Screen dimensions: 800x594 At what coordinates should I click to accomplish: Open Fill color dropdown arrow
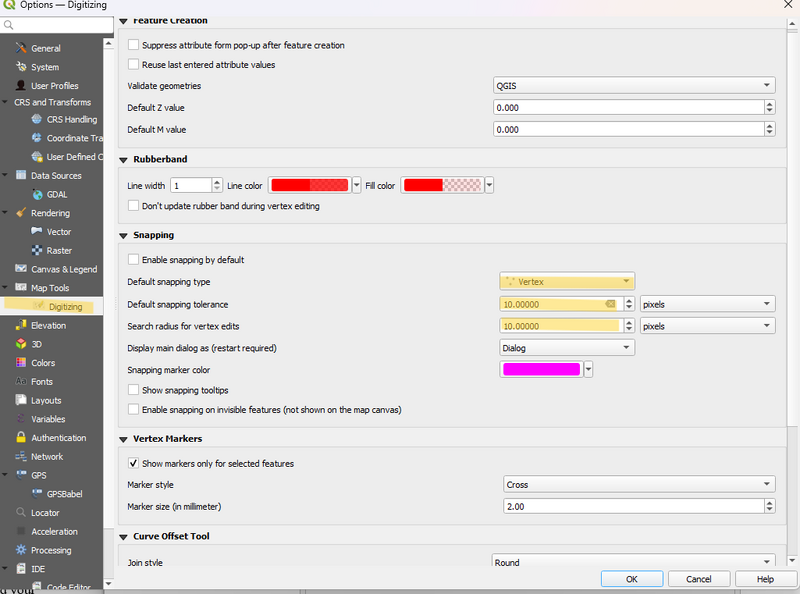tap(489, 185)
